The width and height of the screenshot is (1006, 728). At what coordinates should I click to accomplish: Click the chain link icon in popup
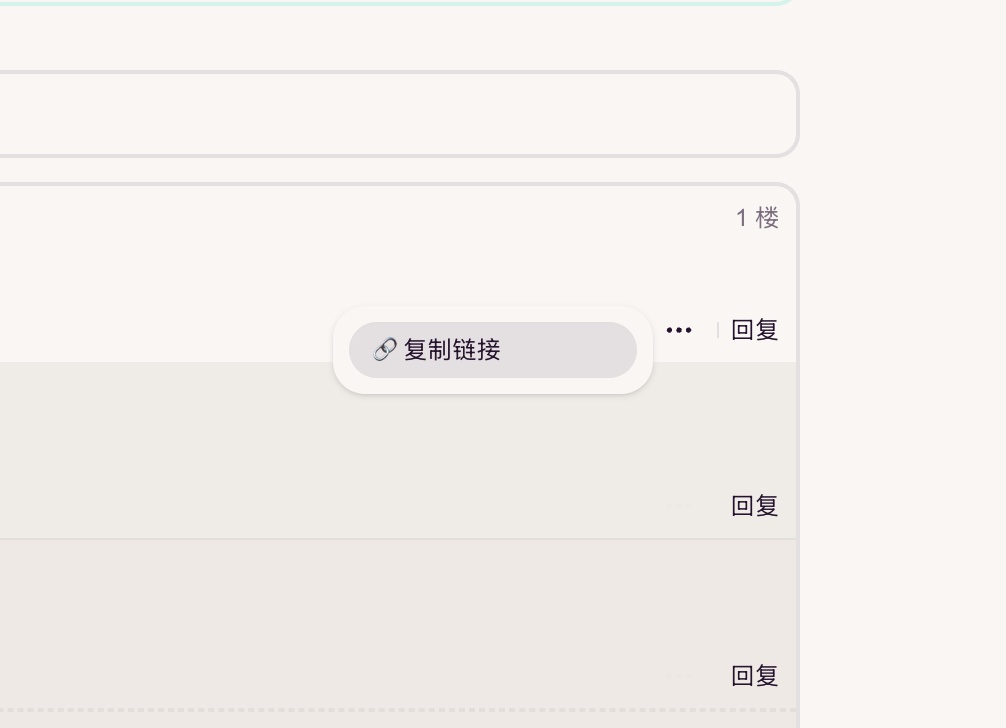coord(385,350)
